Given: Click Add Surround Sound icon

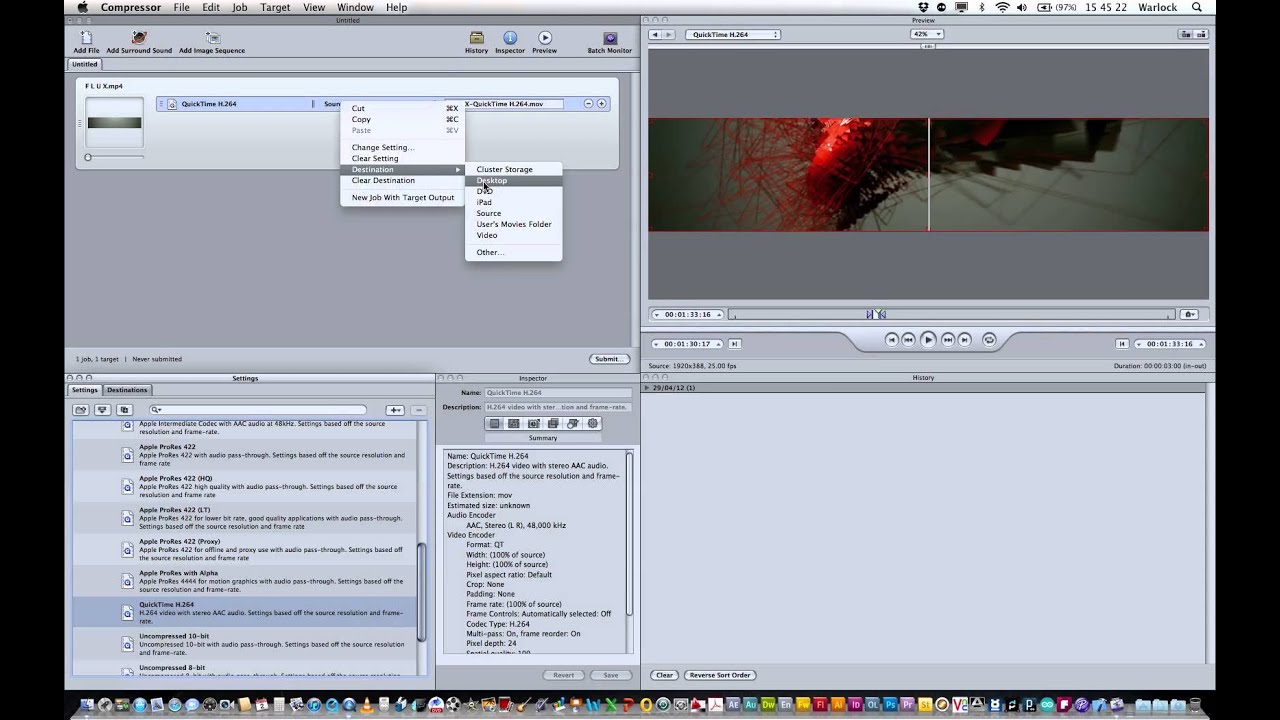Looking at the screenshot, I should pyautogui.click(x=139, y=38).
